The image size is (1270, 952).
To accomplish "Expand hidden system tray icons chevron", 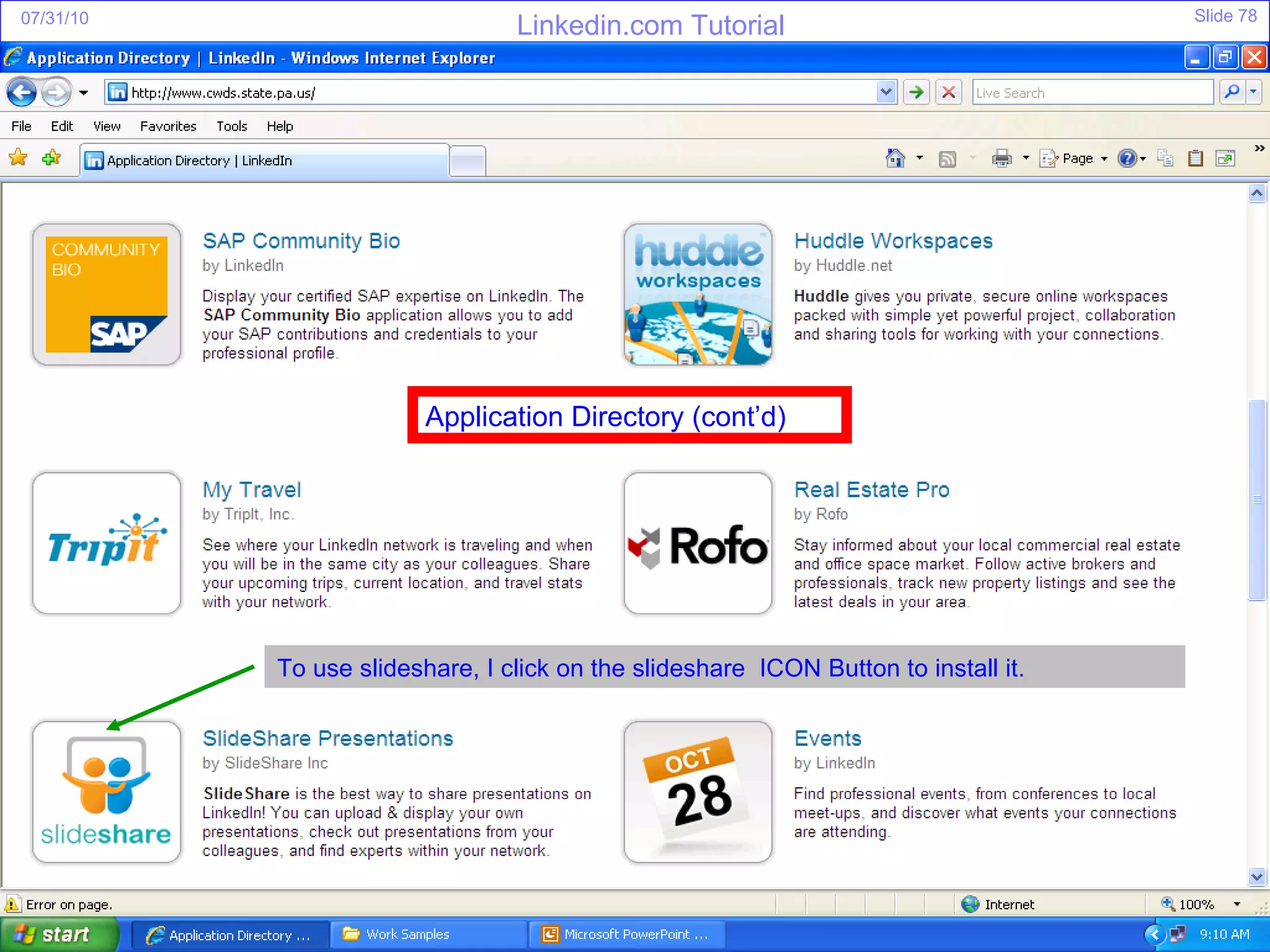I will tap(1155, 935).
